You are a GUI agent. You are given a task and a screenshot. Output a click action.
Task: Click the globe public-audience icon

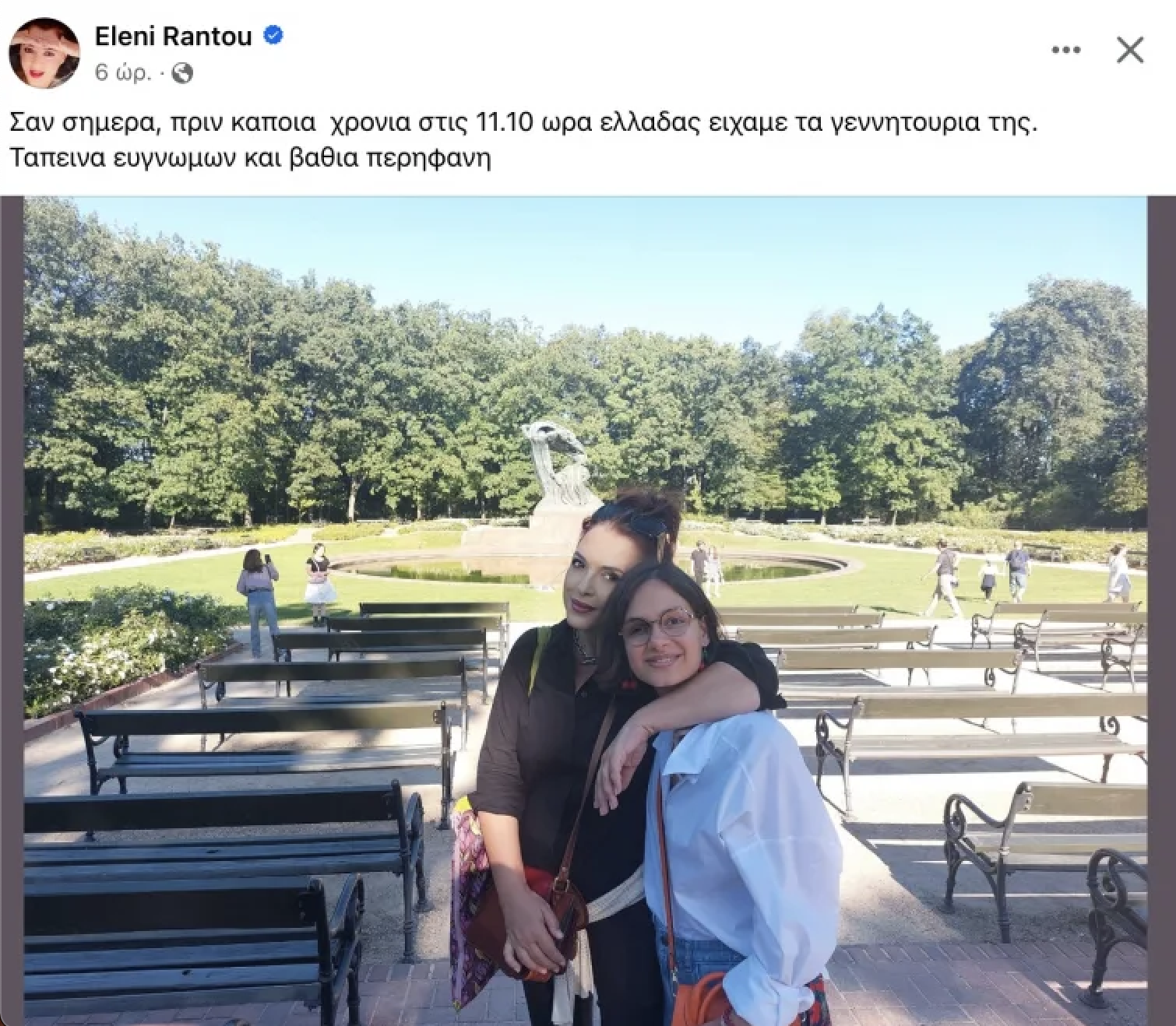(x=183, y=73)
